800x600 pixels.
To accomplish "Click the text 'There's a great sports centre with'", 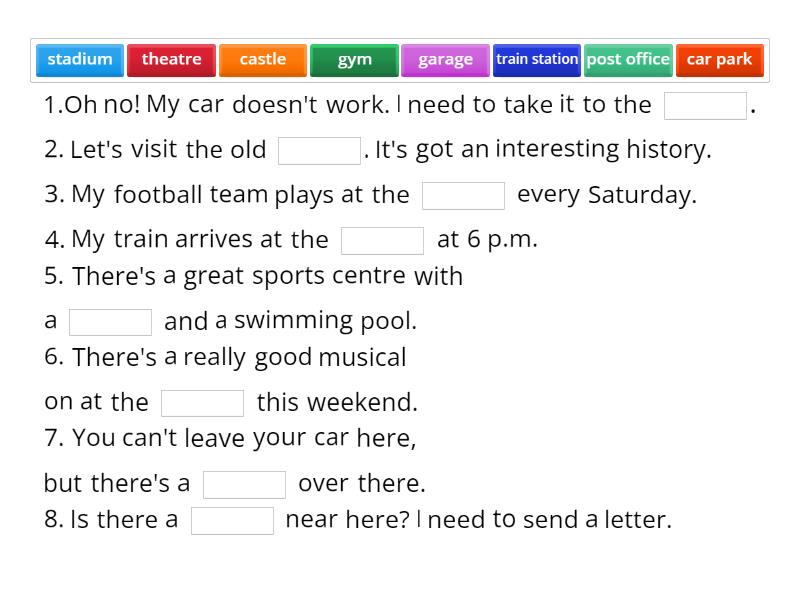I will [267, 276].
